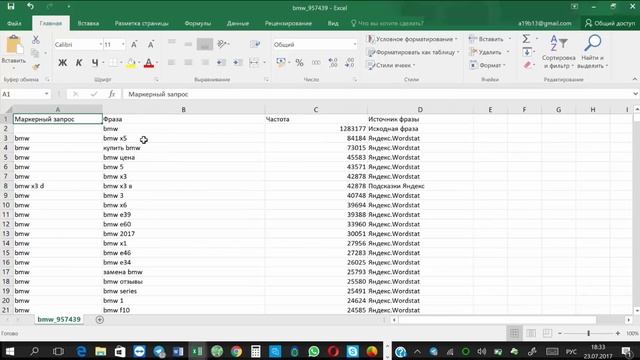Switch to the Вид tab
The height and width of the screenshot is (360, 640).
[x=333, y=23]
